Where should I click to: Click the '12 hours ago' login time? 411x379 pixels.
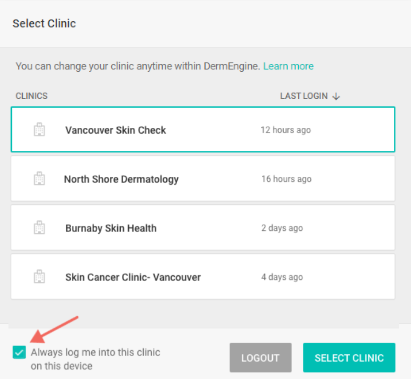click(x=286, y=130)
